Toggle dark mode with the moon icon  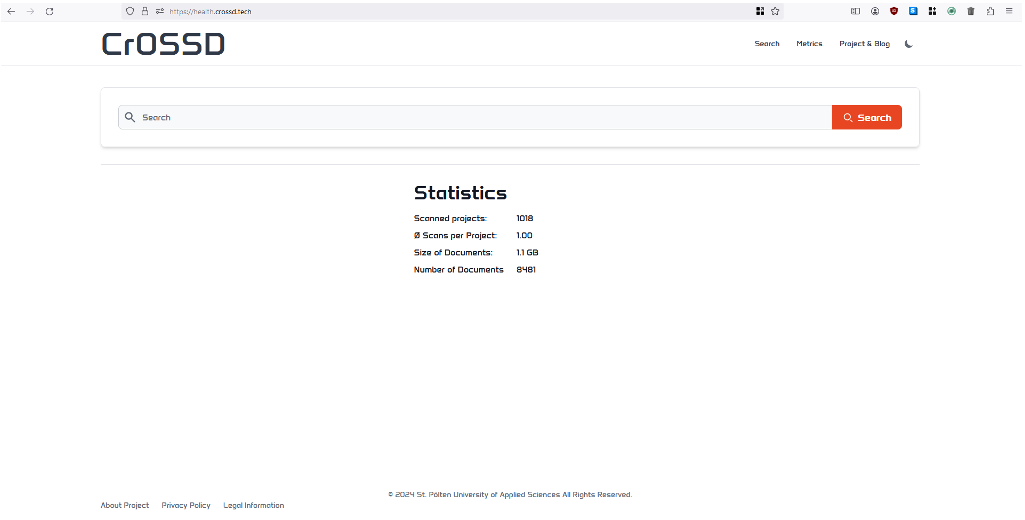click(909, 44)
